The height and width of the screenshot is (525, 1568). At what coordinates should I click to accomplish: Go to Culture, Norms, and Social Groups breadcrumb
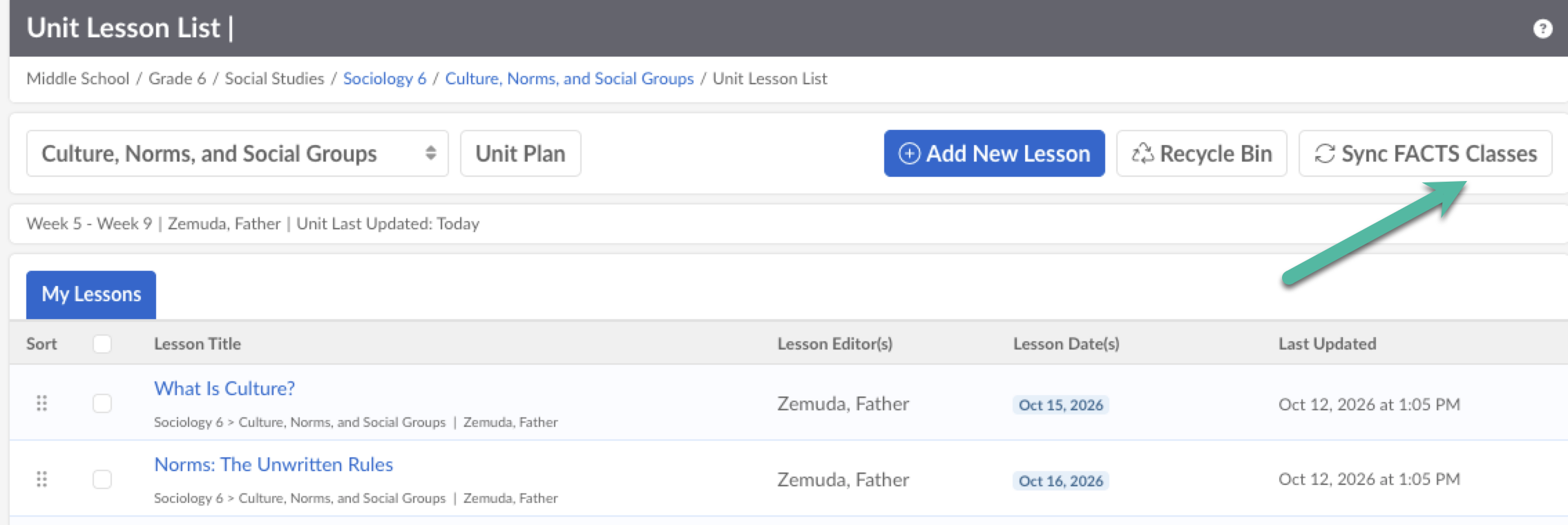pyautogui.click(x=569, y=79)
